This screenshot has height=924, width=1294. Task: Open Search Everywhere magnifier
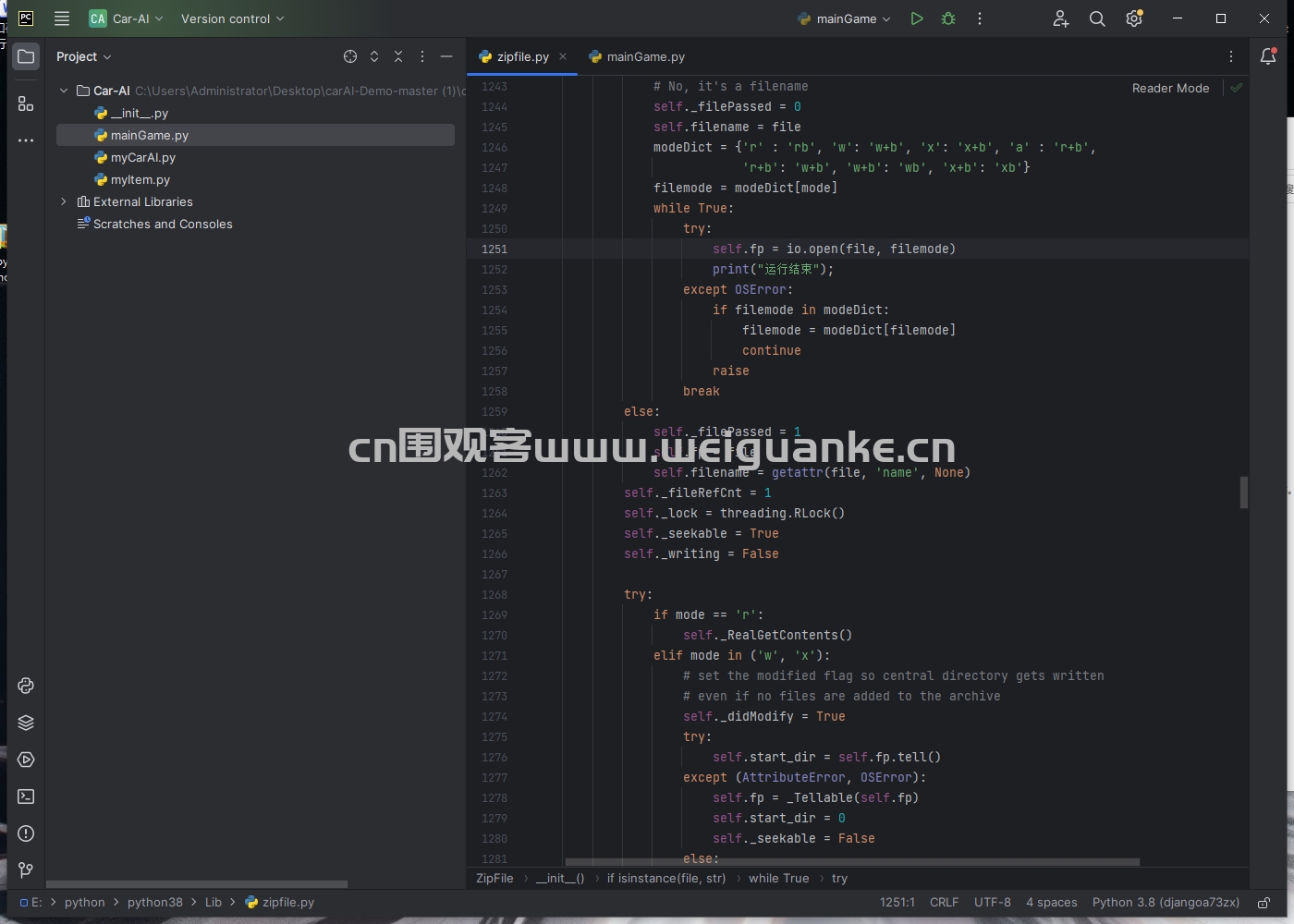1097,18
